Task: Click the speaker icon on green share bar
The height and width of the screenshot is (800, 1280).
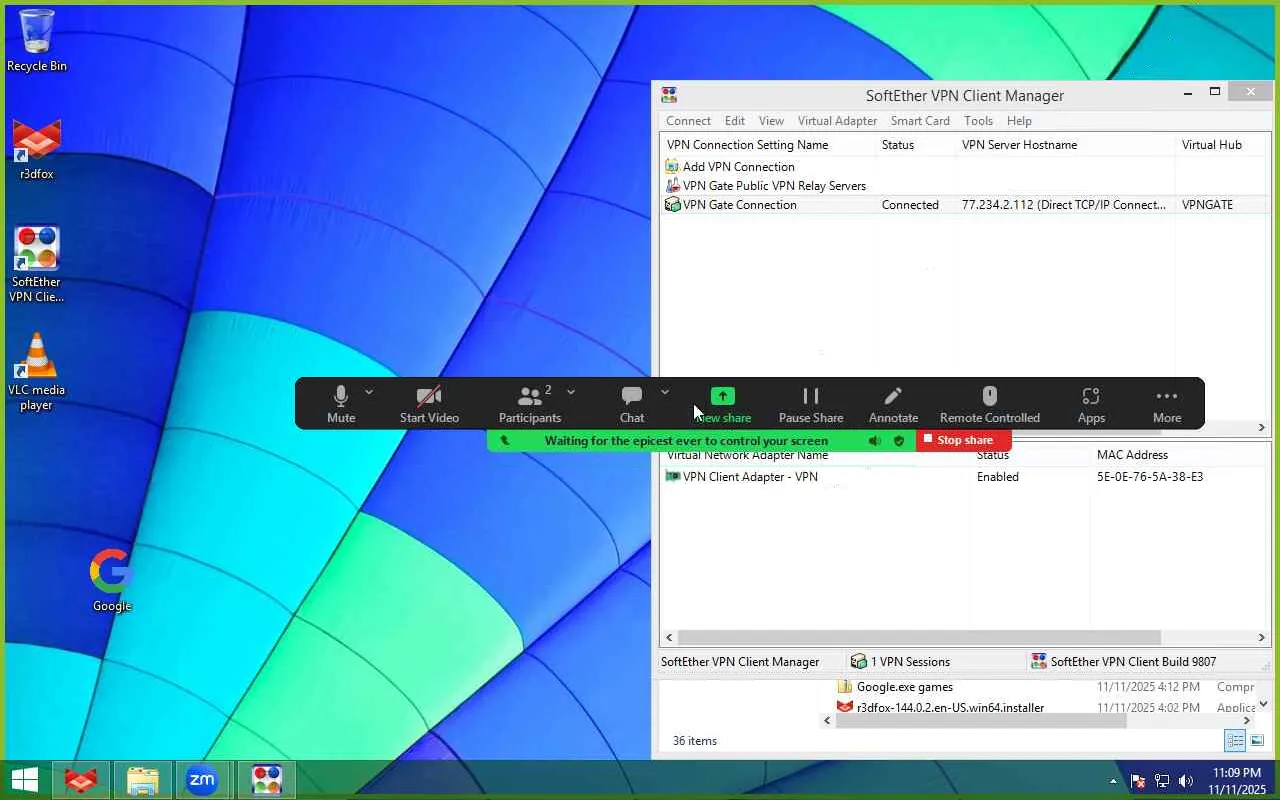Action: tap(875, 440)
